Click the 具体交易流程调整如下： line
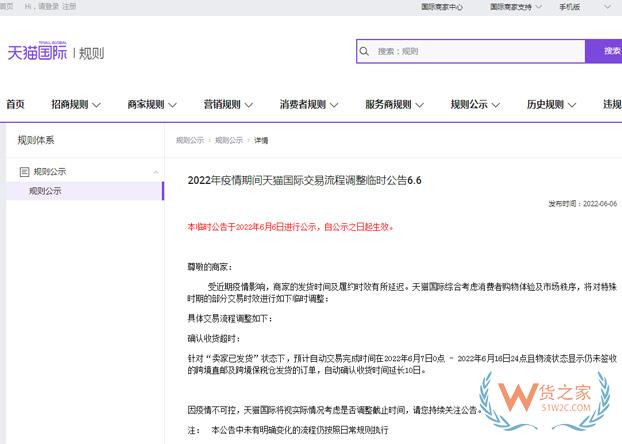This screenshot has width=622, height=444. point(230,318)
